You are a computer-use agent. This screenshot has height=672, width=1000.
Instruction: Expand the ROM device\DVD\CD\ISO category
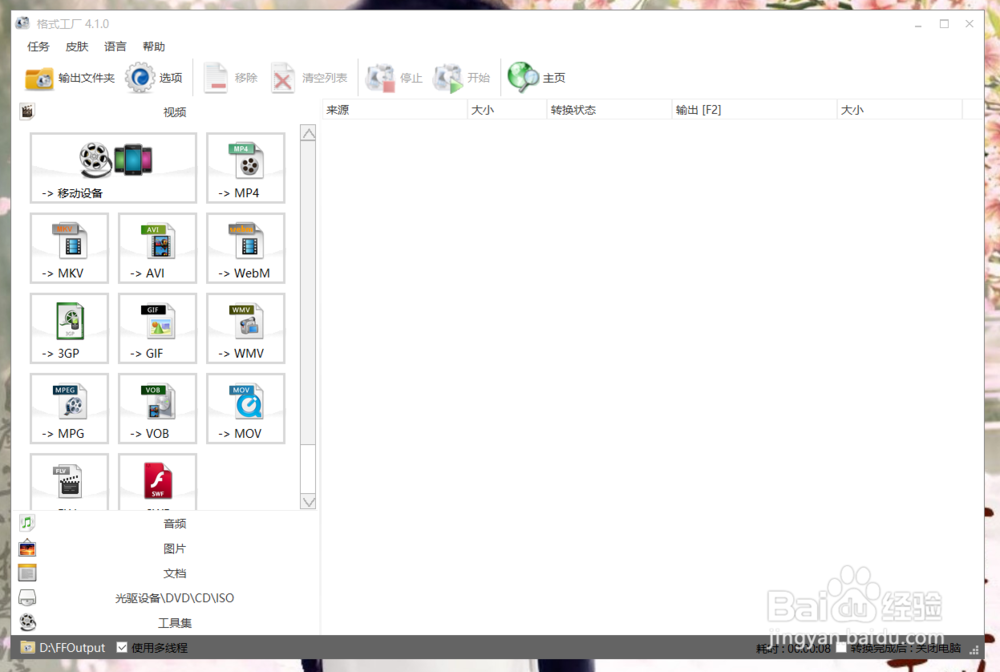click(x=165, y=598)
